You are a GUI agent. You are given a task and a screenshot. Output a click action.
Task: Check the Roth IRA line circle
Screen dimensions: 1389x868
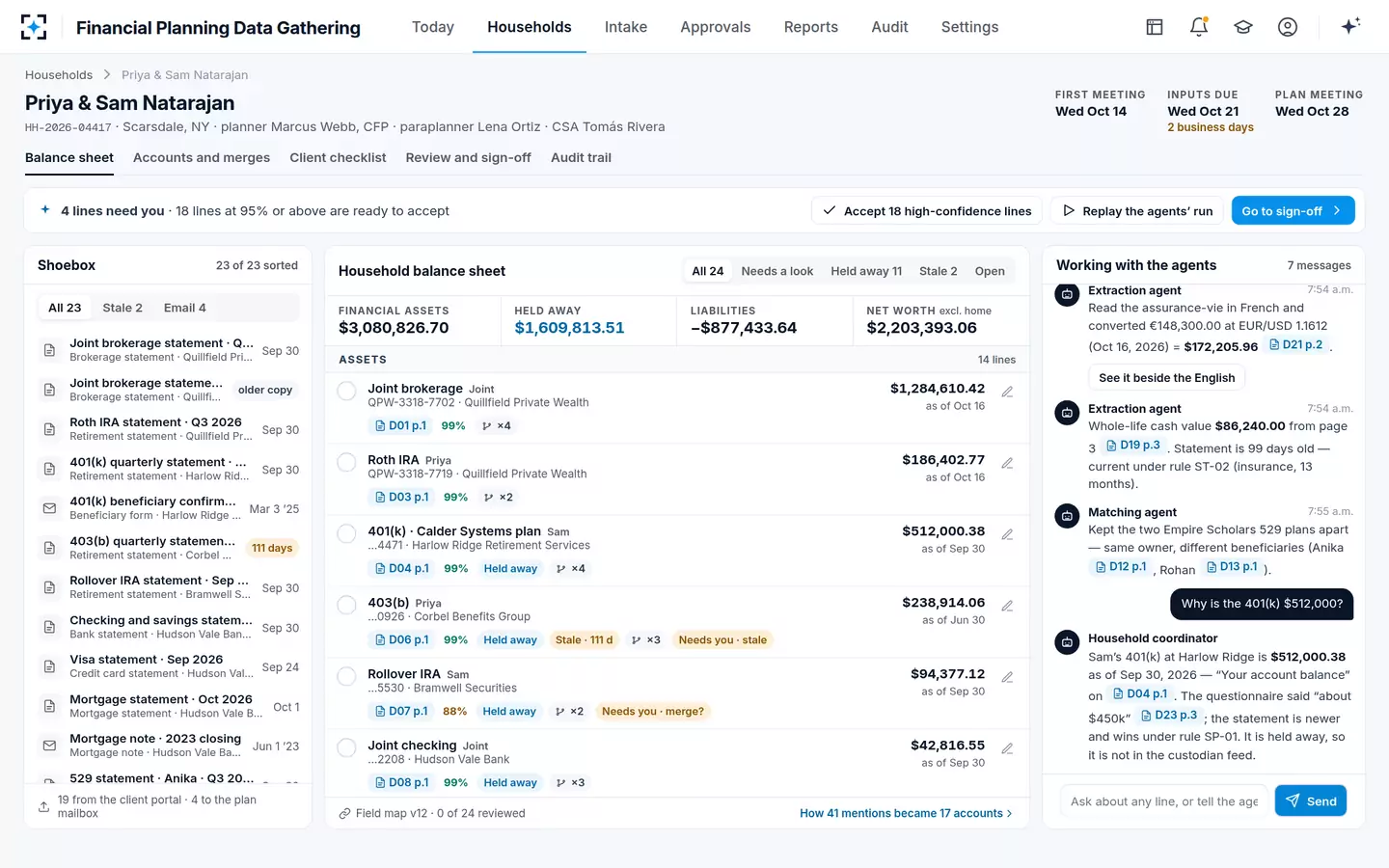click(346, 462)
